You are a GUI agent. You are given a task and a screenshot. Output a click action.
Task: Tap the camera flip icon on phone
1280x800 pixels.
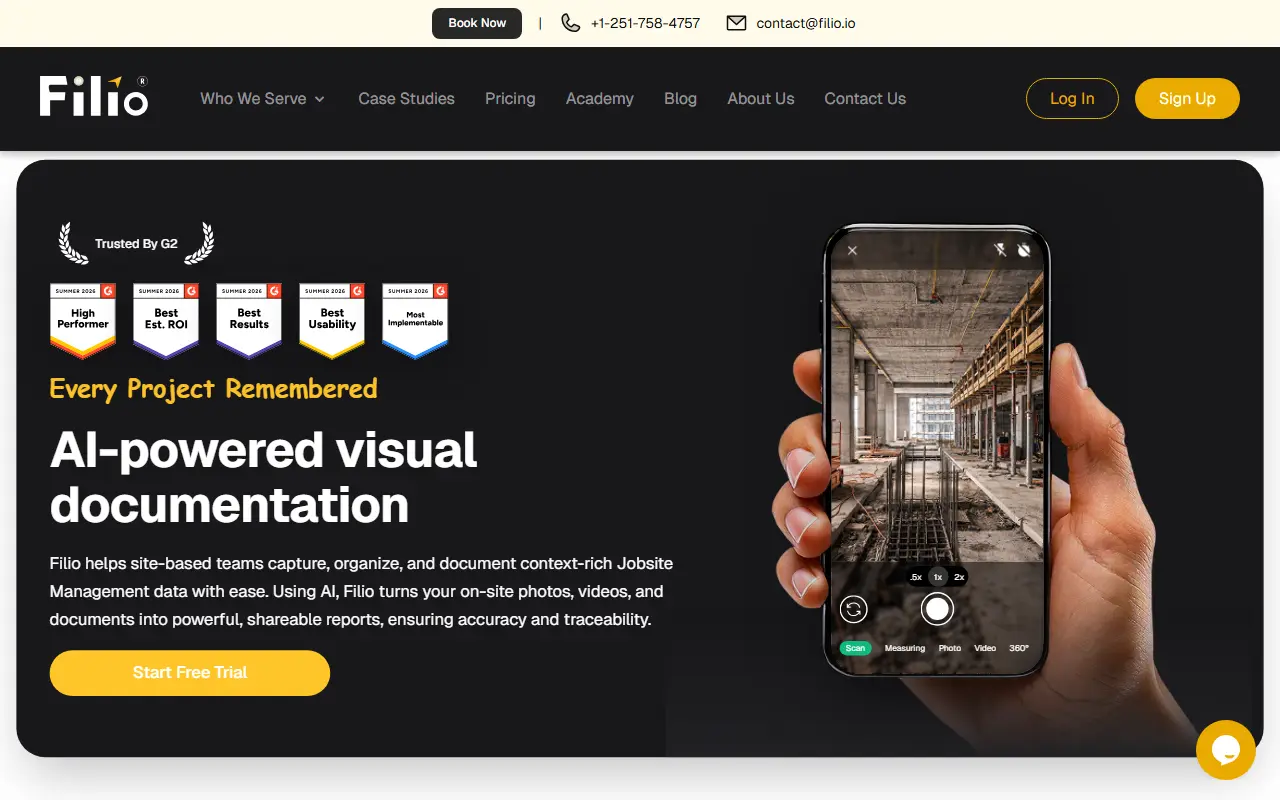coord(854,609)
